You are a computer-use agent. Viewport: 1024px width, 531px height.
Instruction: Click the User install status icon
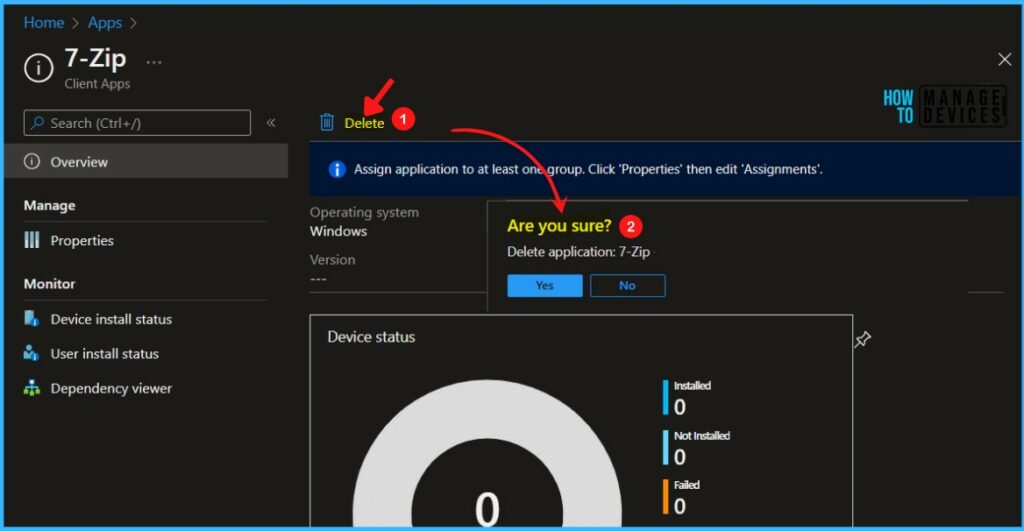click(x=31, y=353)
